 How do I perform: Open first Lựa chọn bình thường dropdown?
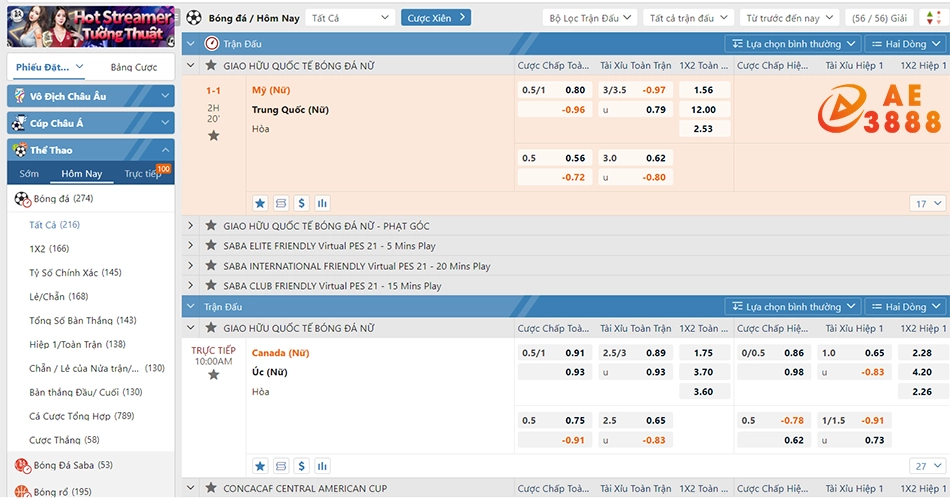point(793,44)
